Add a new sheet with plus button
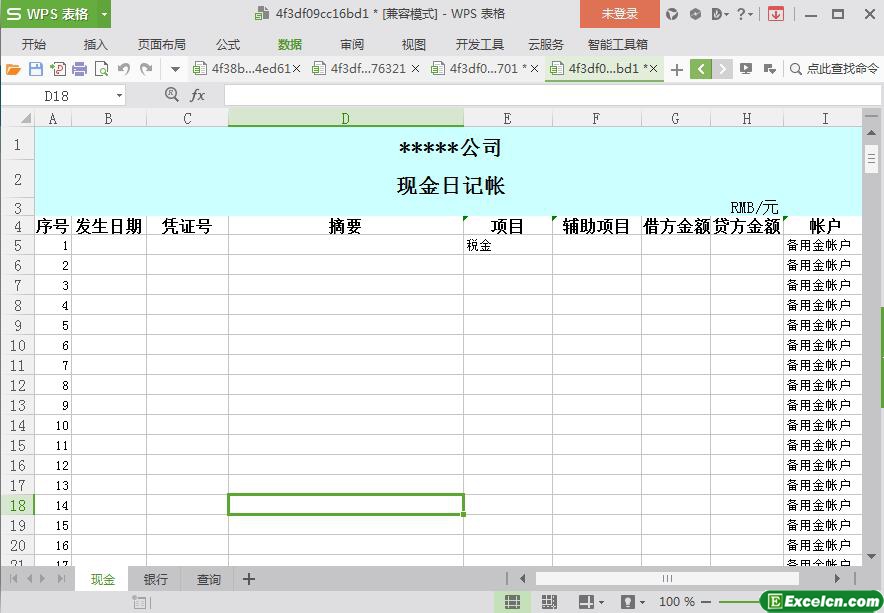Image resolution: width=884 pixels, height=613 pixels. (249, 579)
